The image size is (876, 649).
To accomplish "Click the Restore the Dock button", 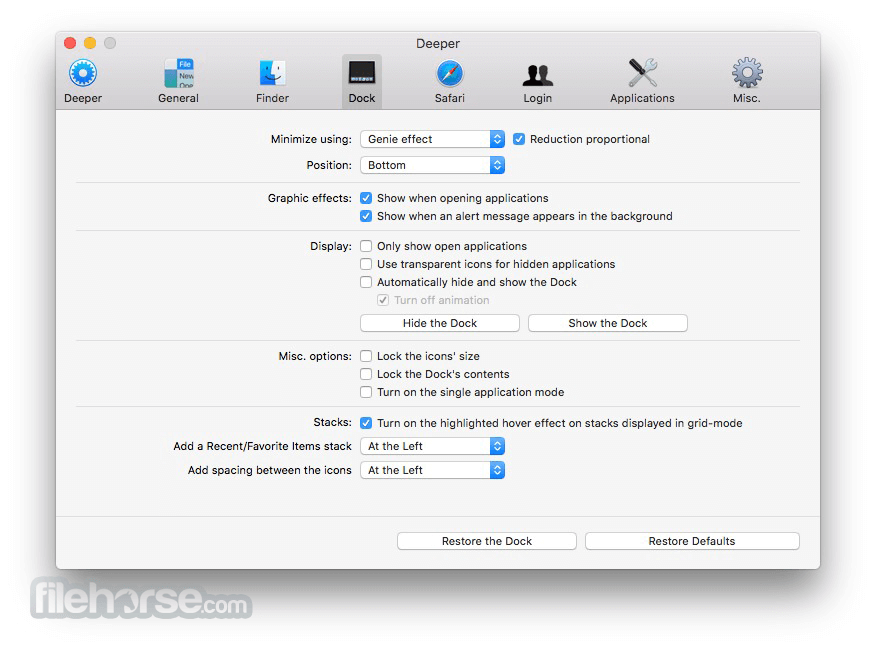I will (487, 541).
